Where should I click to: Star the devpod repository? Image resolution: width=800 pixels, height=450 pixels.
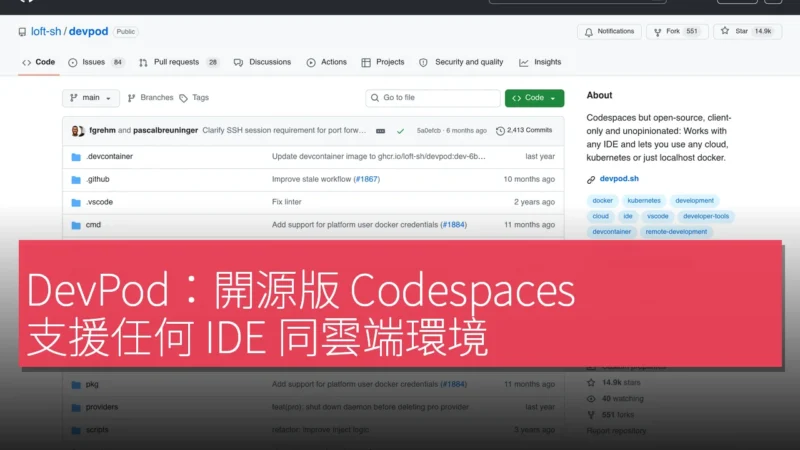[747, 32]
